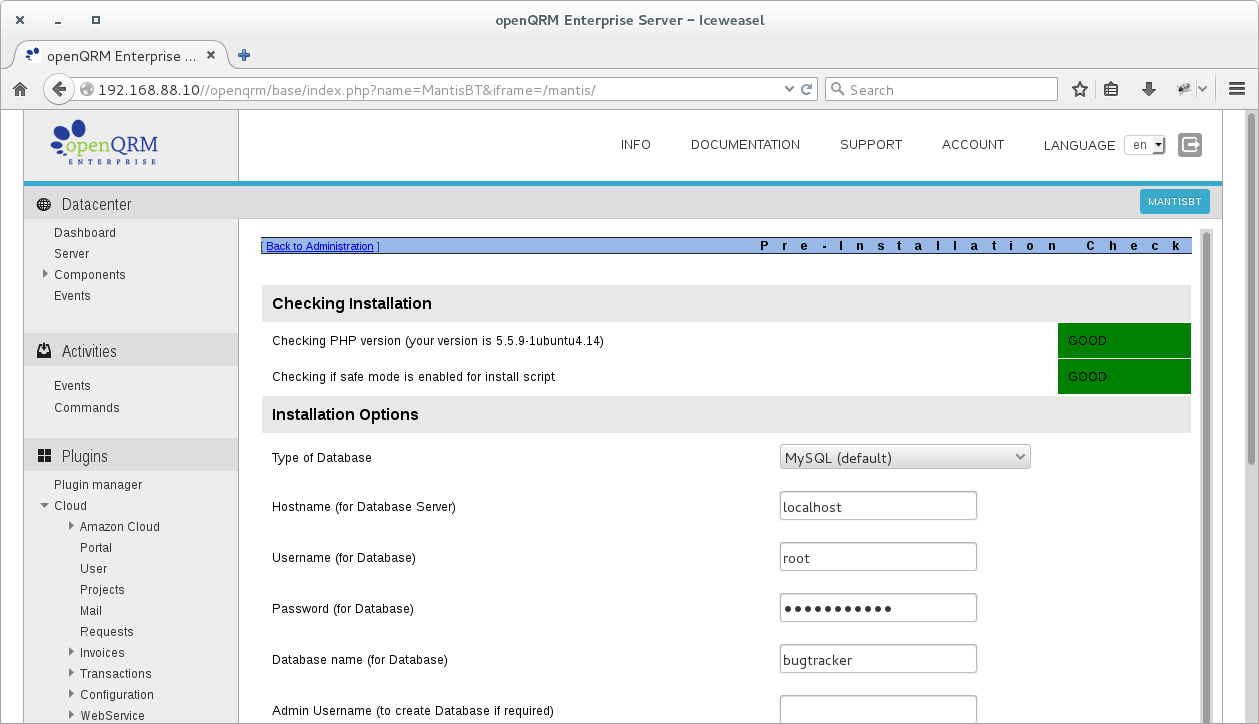Image resolution: width=1259 pixels, height=724 pixels.
Task: Click the GOOD status for safe mode check
Action: 1124,376
